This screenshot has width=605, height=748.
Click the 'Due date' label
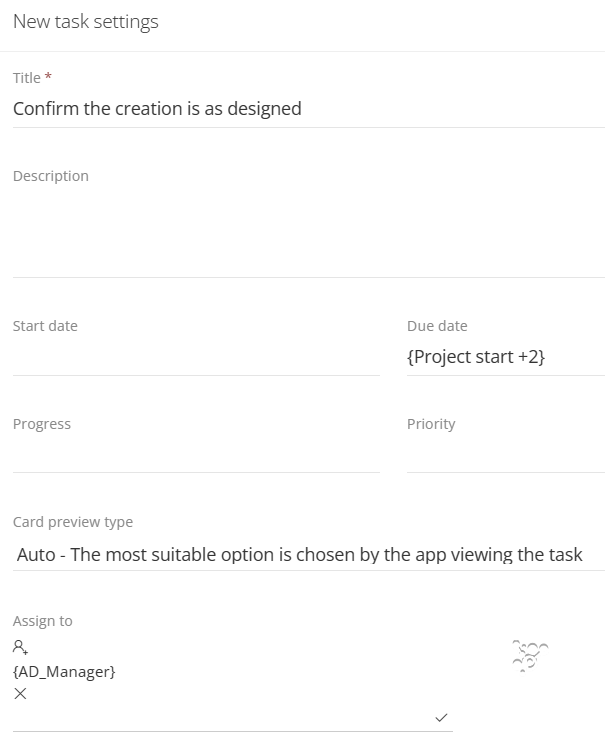[x=437, y=326]
